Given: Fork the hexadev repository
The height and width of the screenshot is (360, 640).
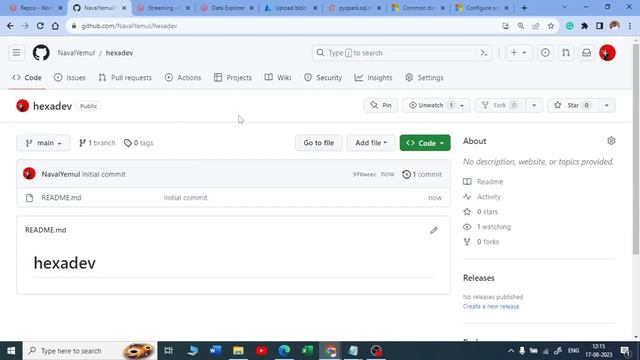Looking at the screenshot, I should [500, 105].
